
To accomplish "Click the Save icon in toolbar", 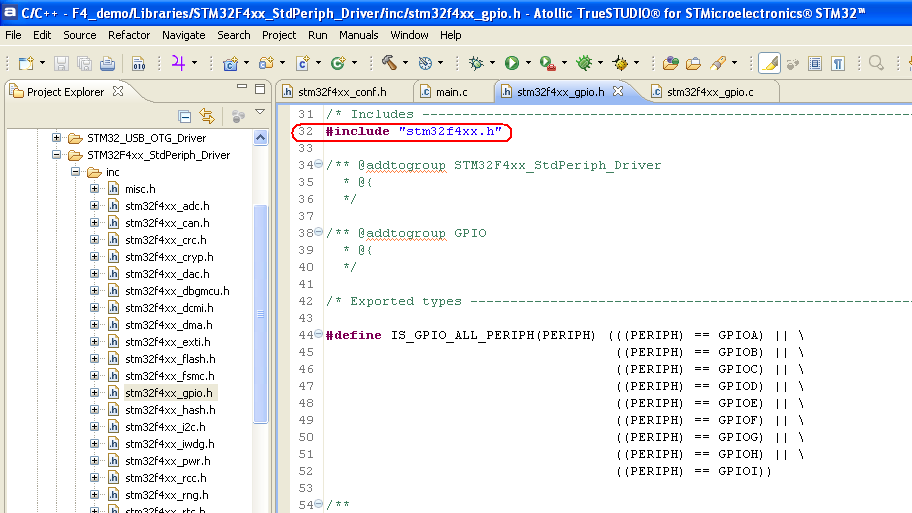I will click(x=61, y=63).
